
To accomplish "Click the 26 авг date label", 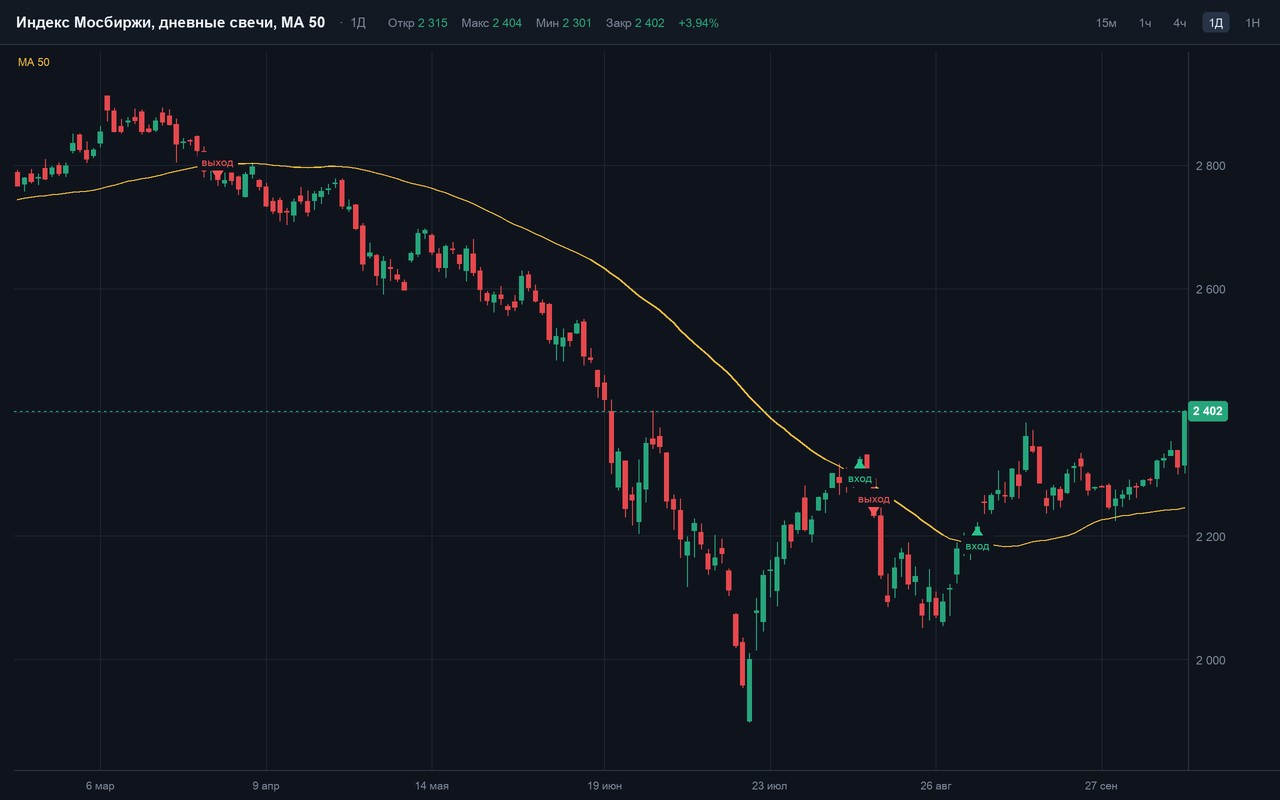I will [x=935, y=786].
